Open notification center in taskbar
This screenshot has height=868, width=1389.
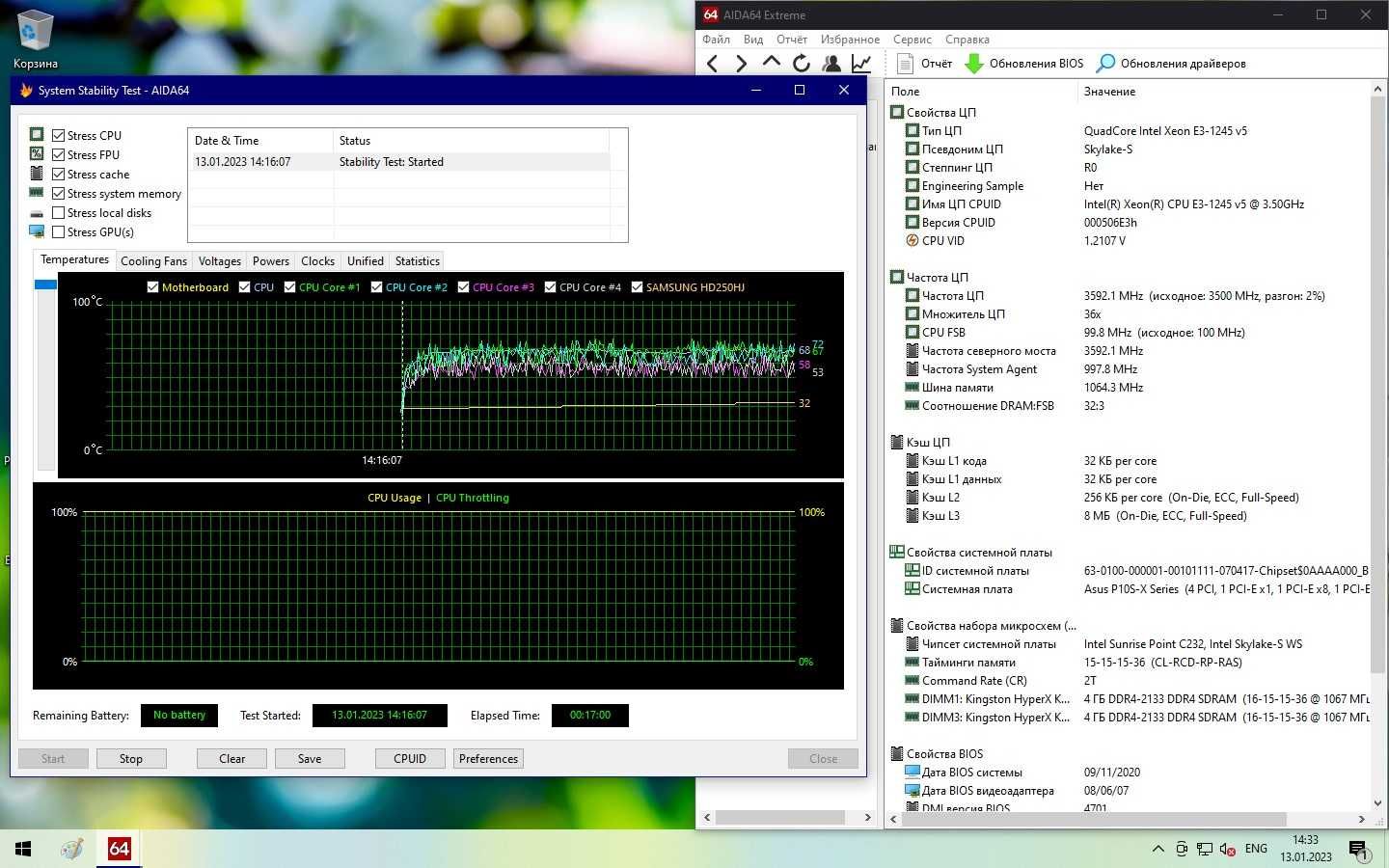point(1358,849)
